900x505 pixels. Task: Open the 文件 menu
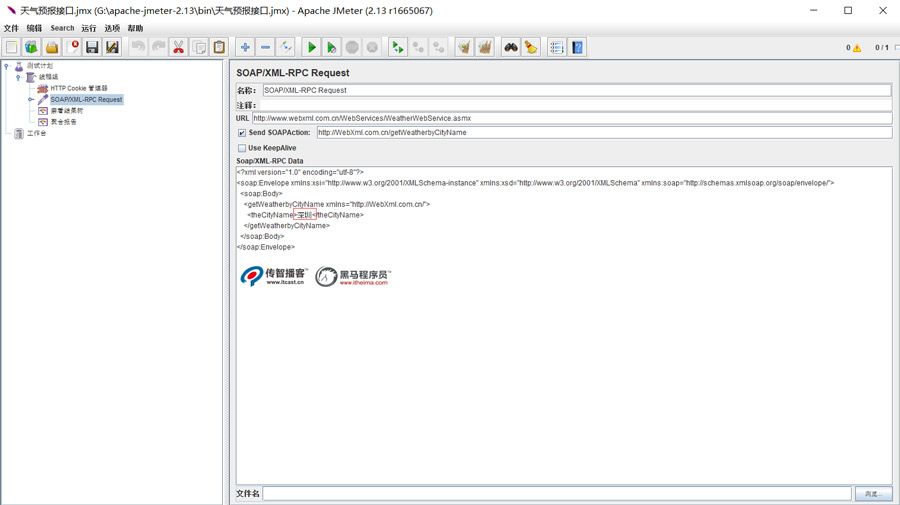(x=11, y=28)
